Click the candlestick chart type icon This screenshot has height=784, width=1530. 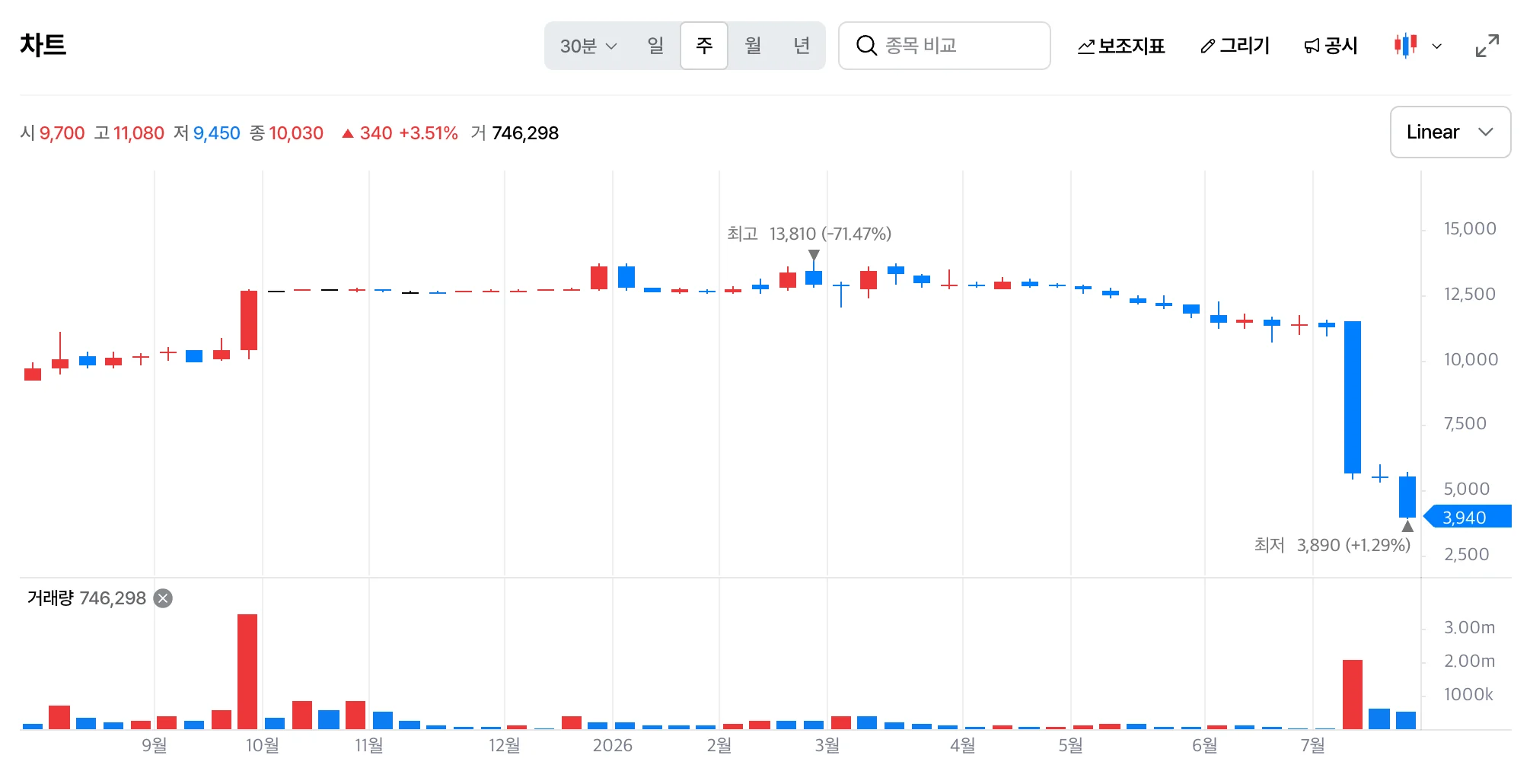1405,46
